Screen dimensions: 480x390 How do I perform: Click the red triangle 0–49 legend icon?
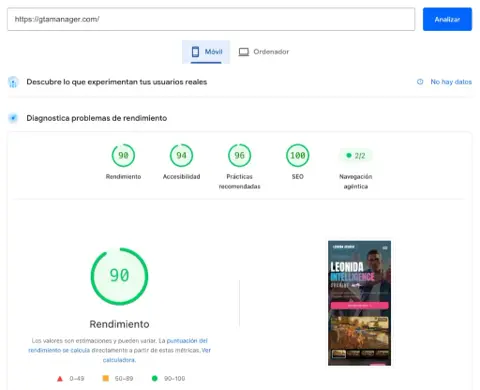[x=60, y=379]
